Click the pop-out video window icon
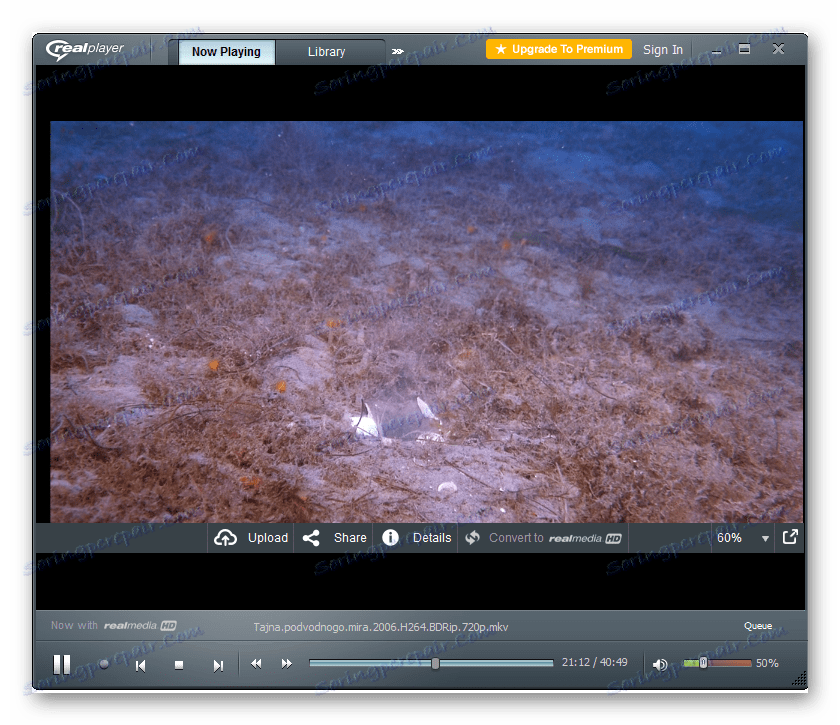This screenshot has width=840, height=725. pos(790,537)
